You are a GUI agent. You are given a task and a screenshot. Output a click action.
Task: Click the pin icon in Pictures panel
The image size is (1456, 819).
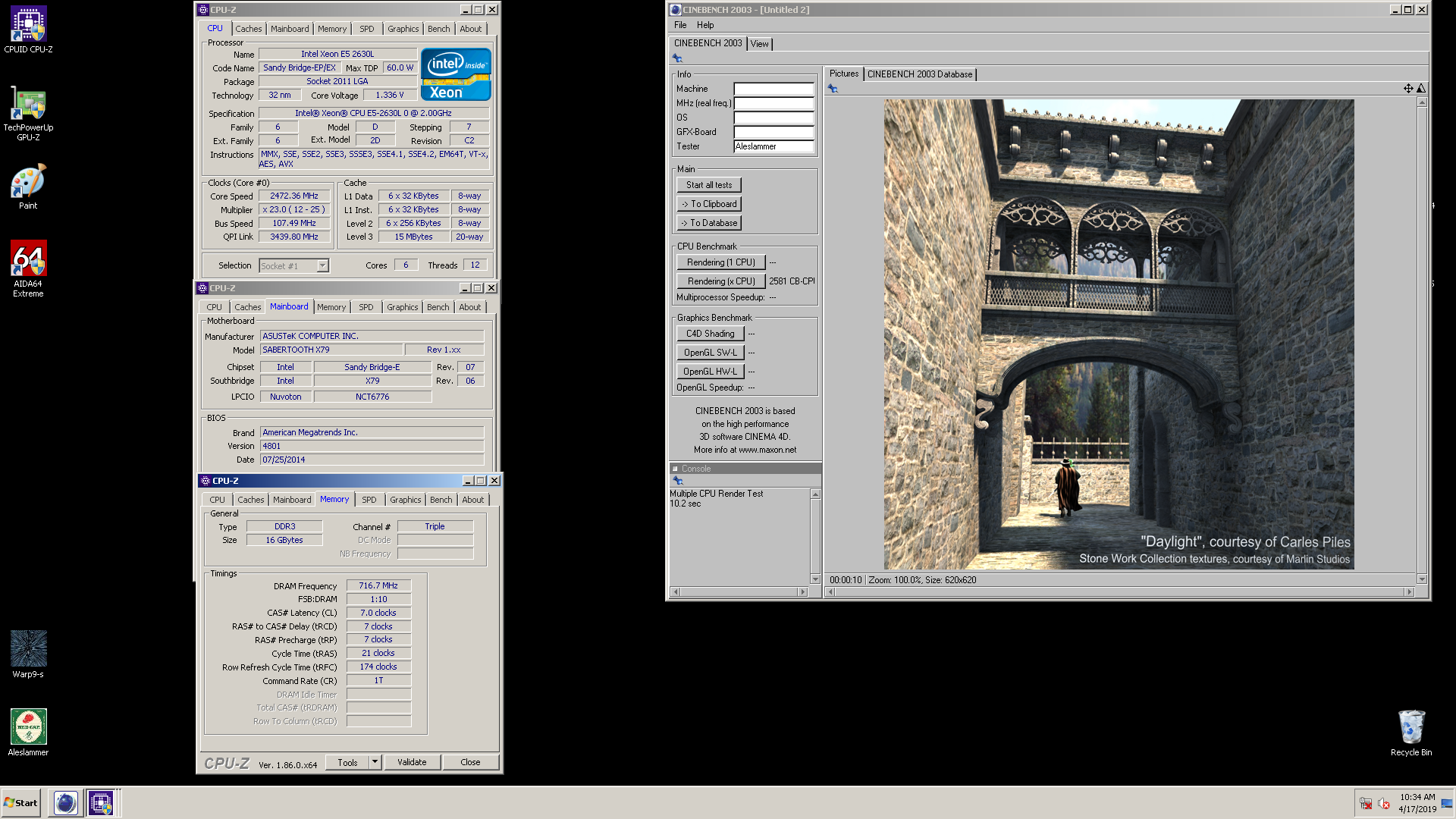click(833, 89)
